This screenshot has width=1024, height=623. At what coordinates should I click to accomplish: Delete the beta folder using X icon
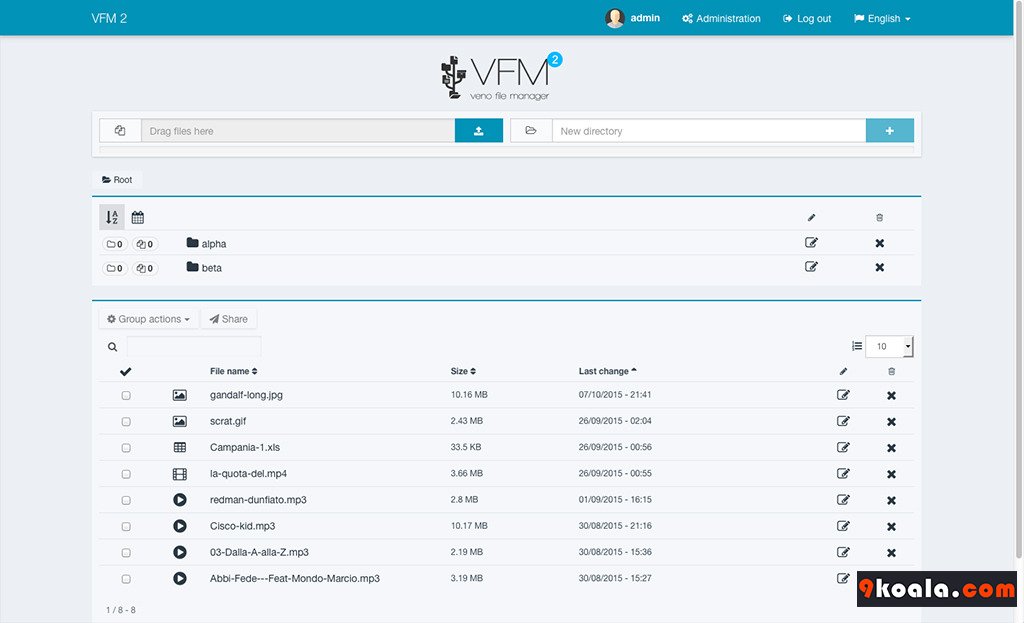[x=880, y=268]
